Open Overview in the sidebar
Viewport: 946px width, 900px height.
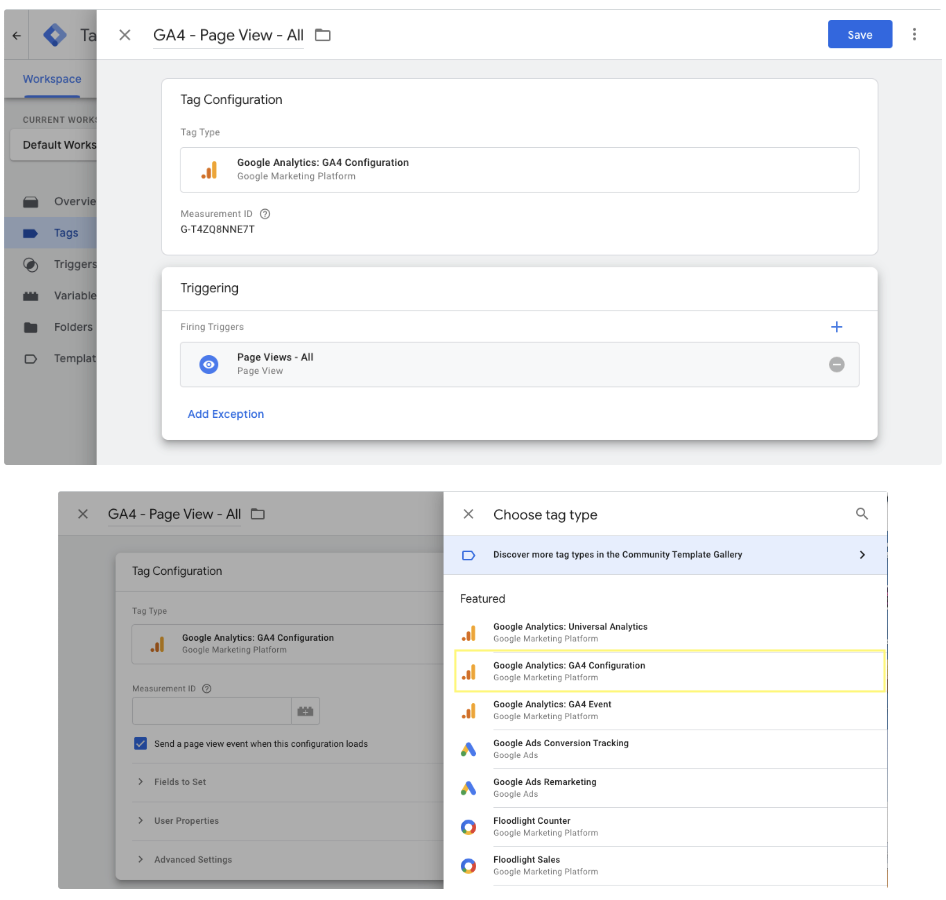(x=51, y=201)
